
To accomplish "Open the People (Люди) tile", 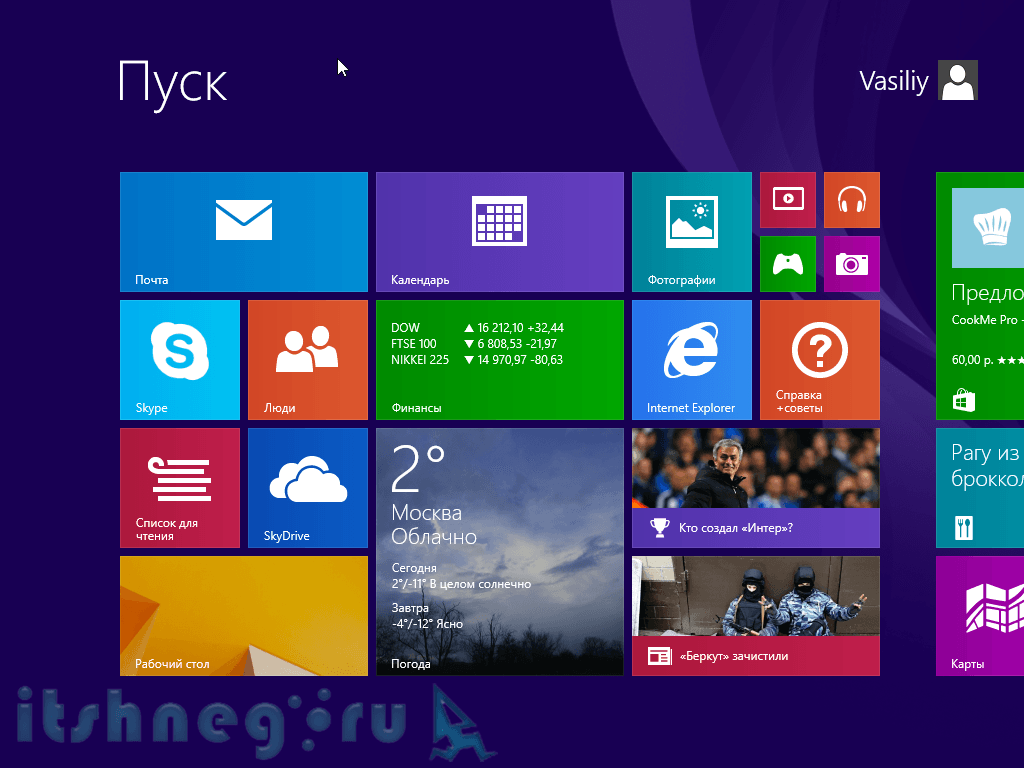I will (x=307, y=359).
